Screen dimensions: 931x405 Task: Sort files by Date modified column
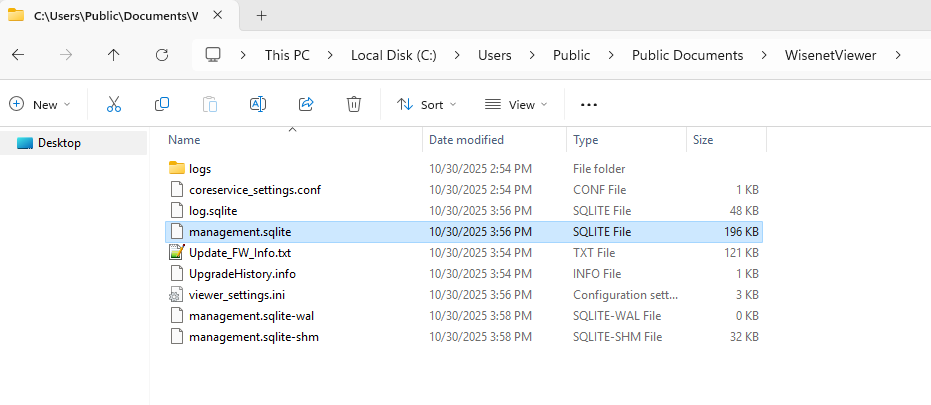(467, 140)
